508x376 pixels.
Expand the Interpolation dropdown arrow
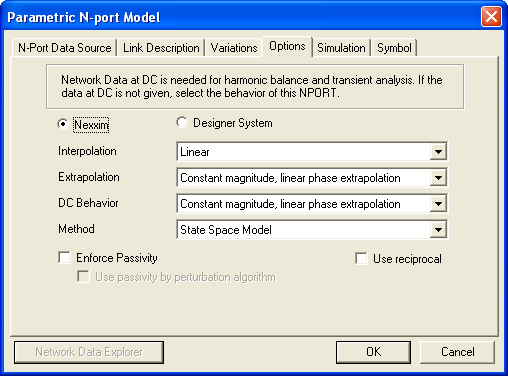point(438,152)
